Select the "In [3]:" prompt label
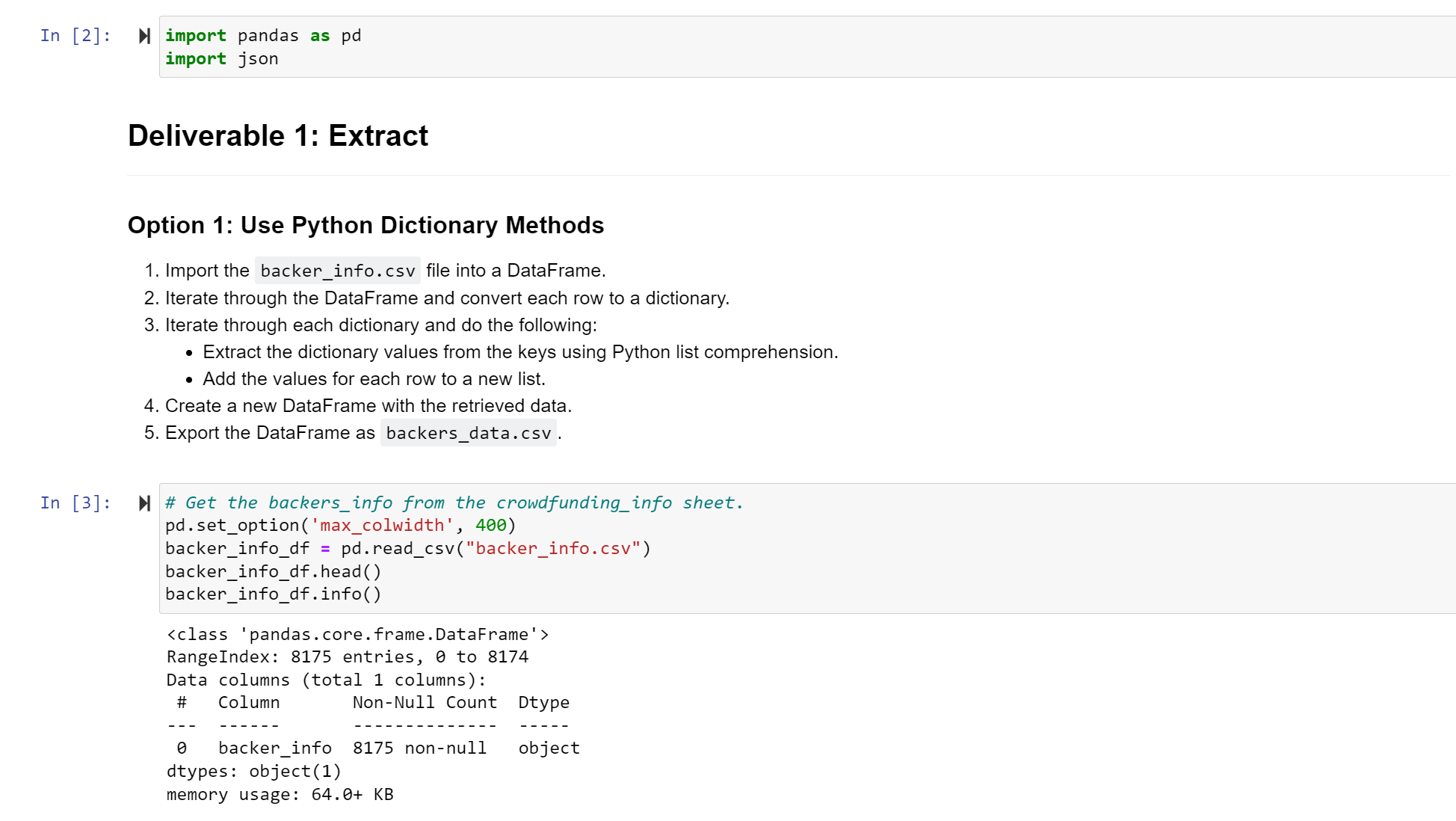Image resolution: width=1456 pixels, height=821 pixels. (x=75, y=502)
